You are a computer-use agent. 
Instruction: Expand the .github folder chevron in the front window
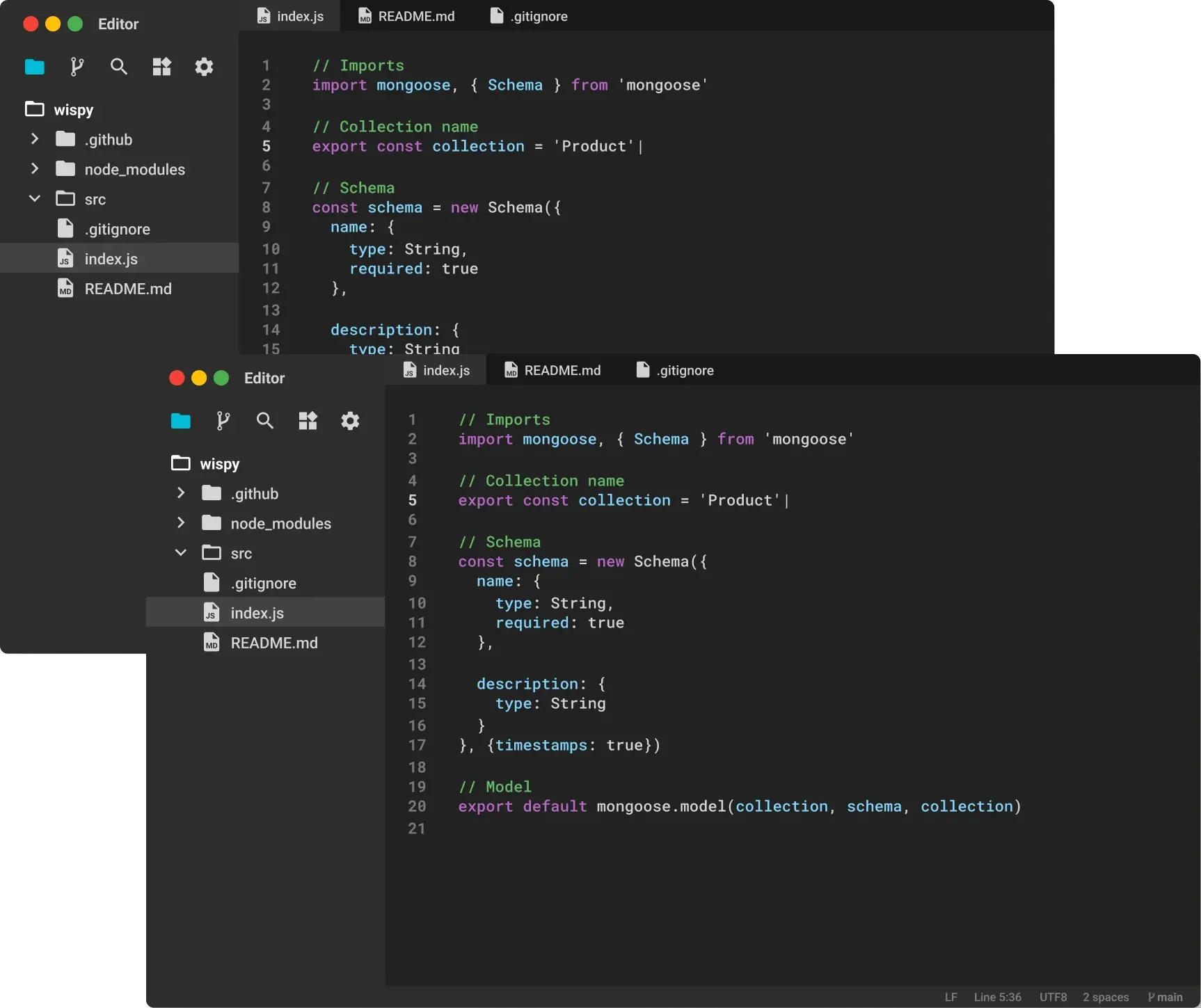[181, 493]
